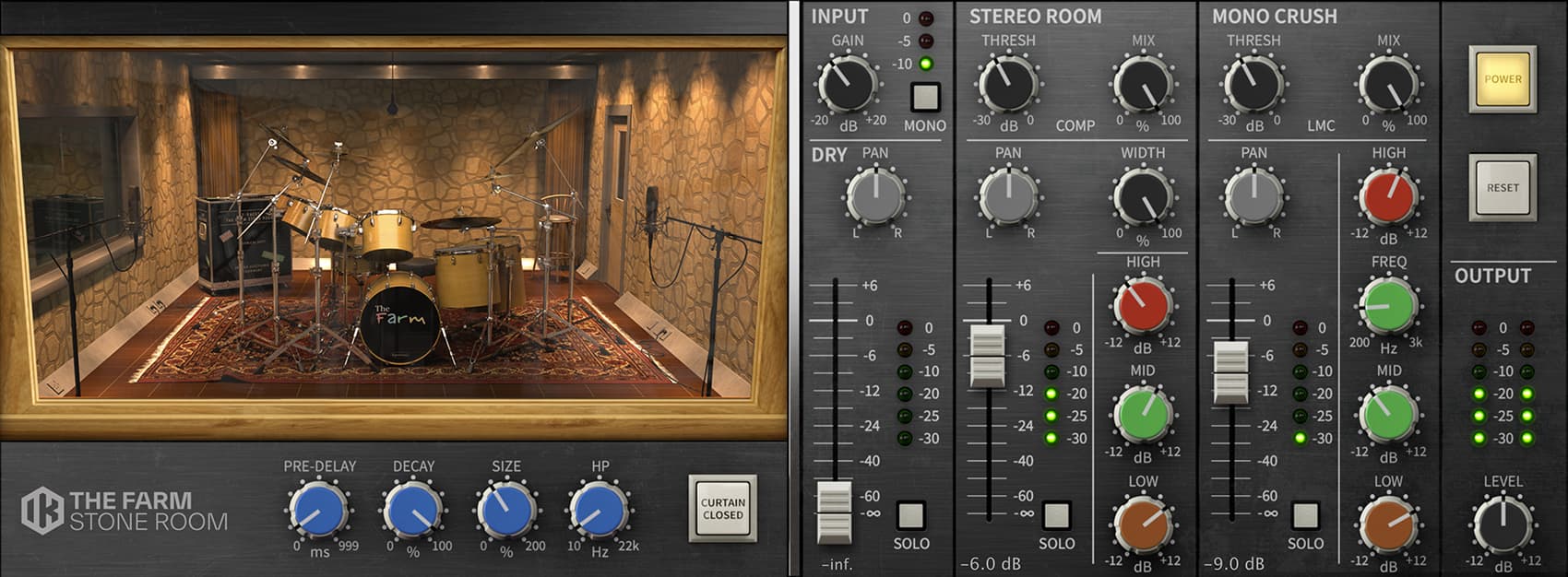Click the blue HP filter knob
Screen dimensions: 1568x577
click(x=599, y=510)
